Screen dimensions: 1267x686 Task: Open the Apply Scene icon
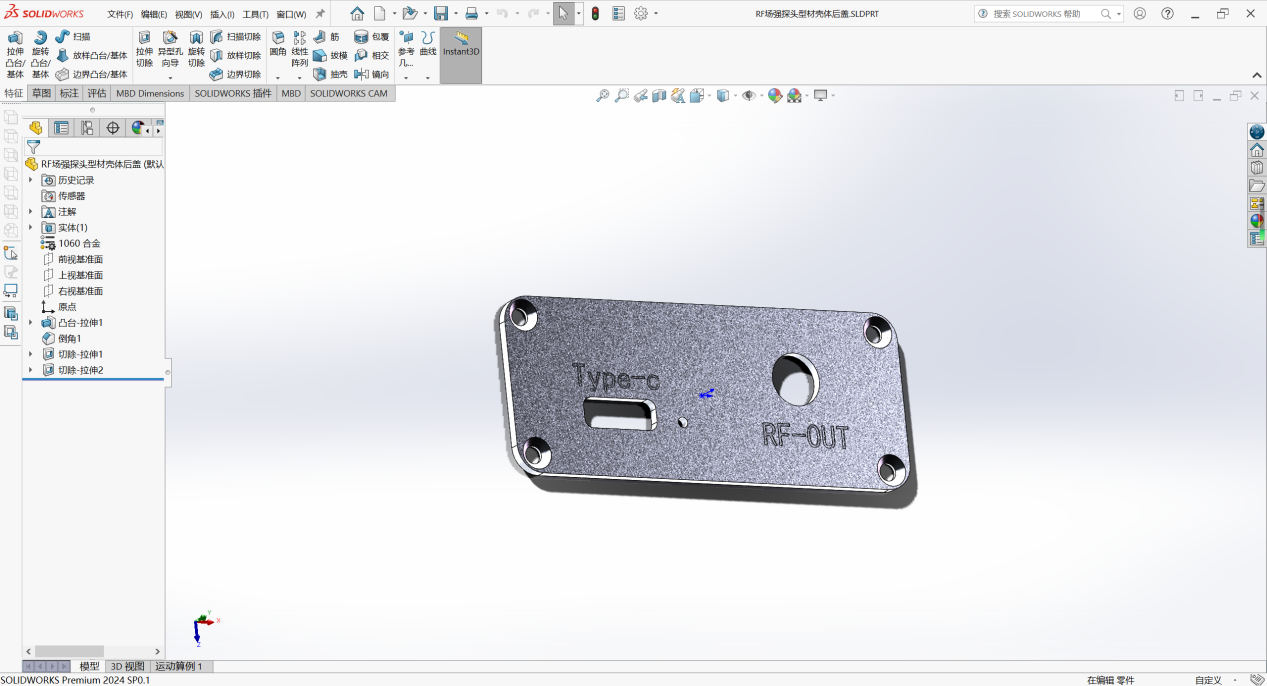click(794, 95)
